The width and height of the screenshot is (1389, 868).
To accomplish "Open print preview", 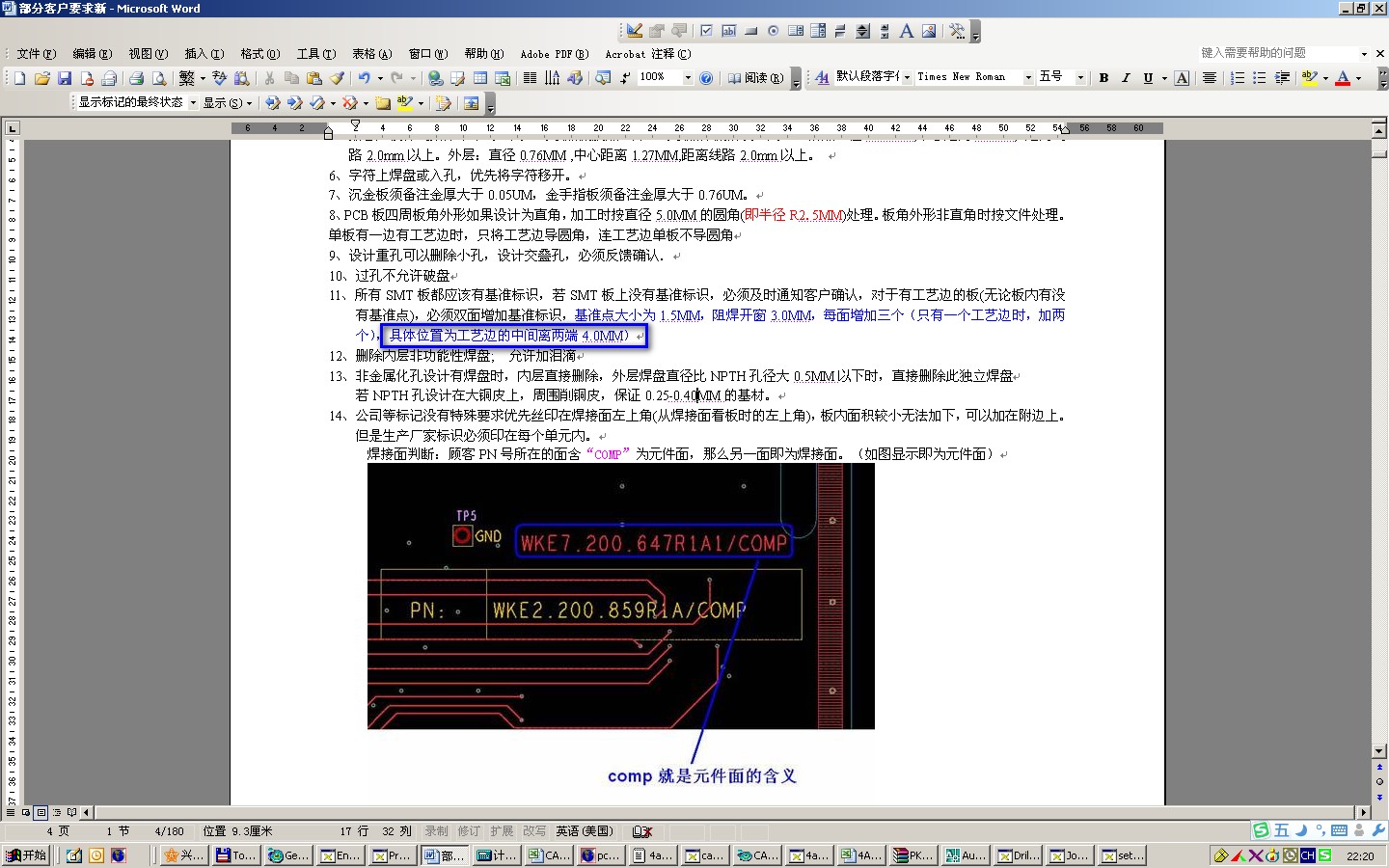I will point(159,78).
